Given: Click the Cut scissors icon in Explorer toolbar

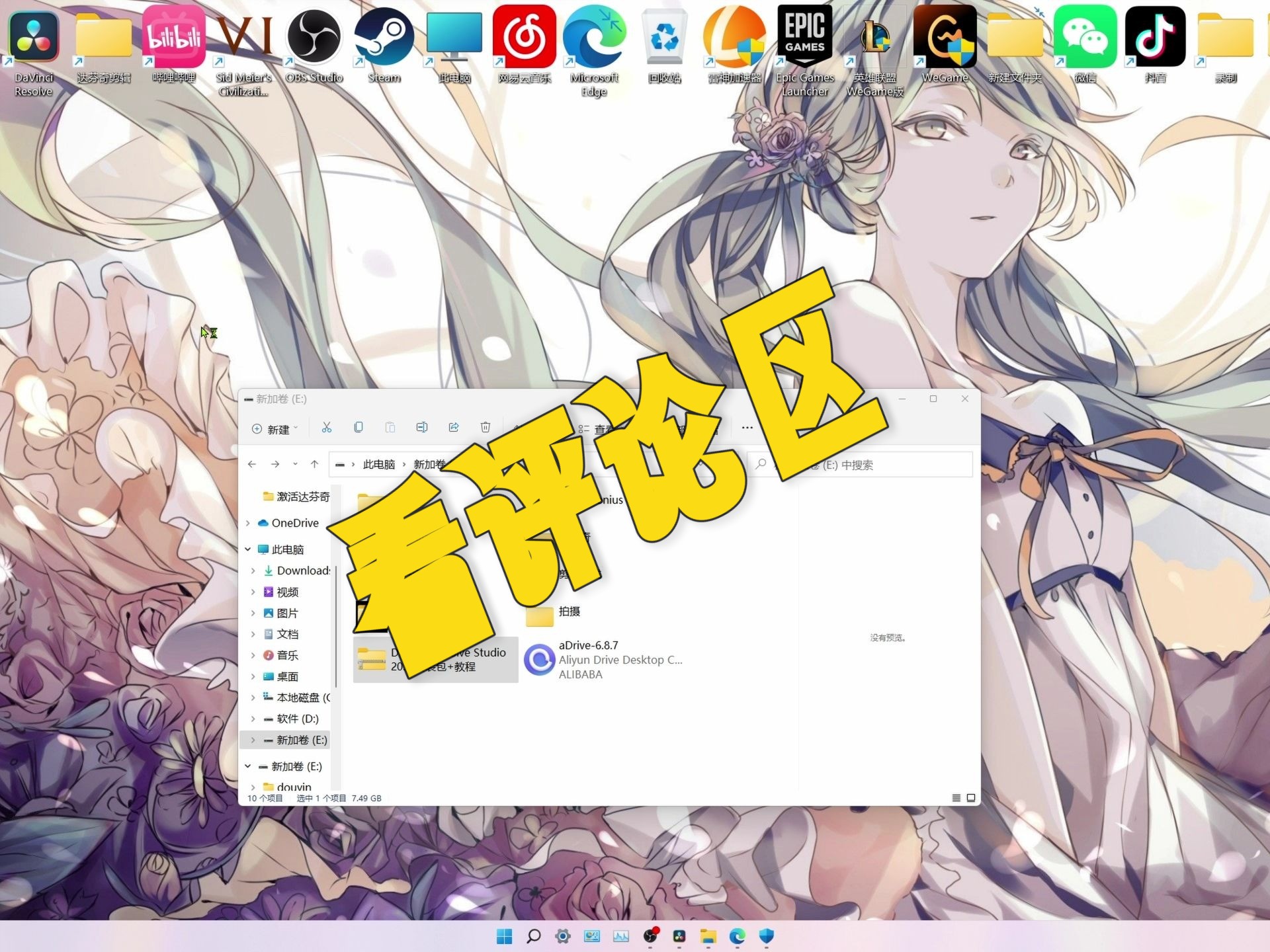Looking at the screenshot, I should [x=327, y=428].
